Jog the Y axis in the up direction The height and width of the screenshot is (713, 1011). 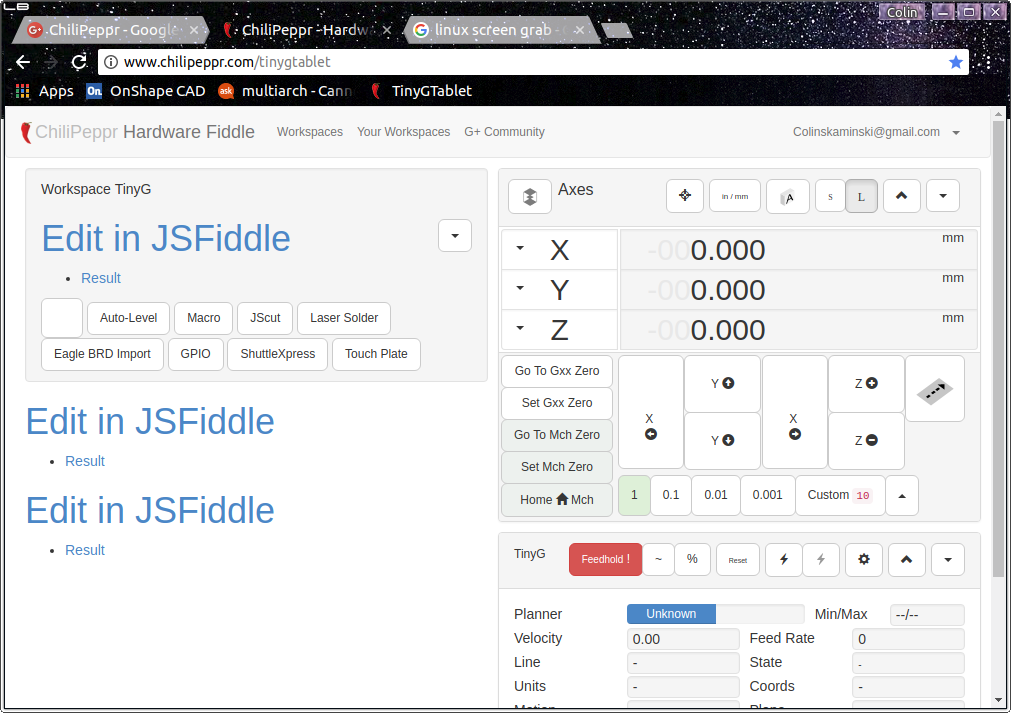(x=722, y=383)
